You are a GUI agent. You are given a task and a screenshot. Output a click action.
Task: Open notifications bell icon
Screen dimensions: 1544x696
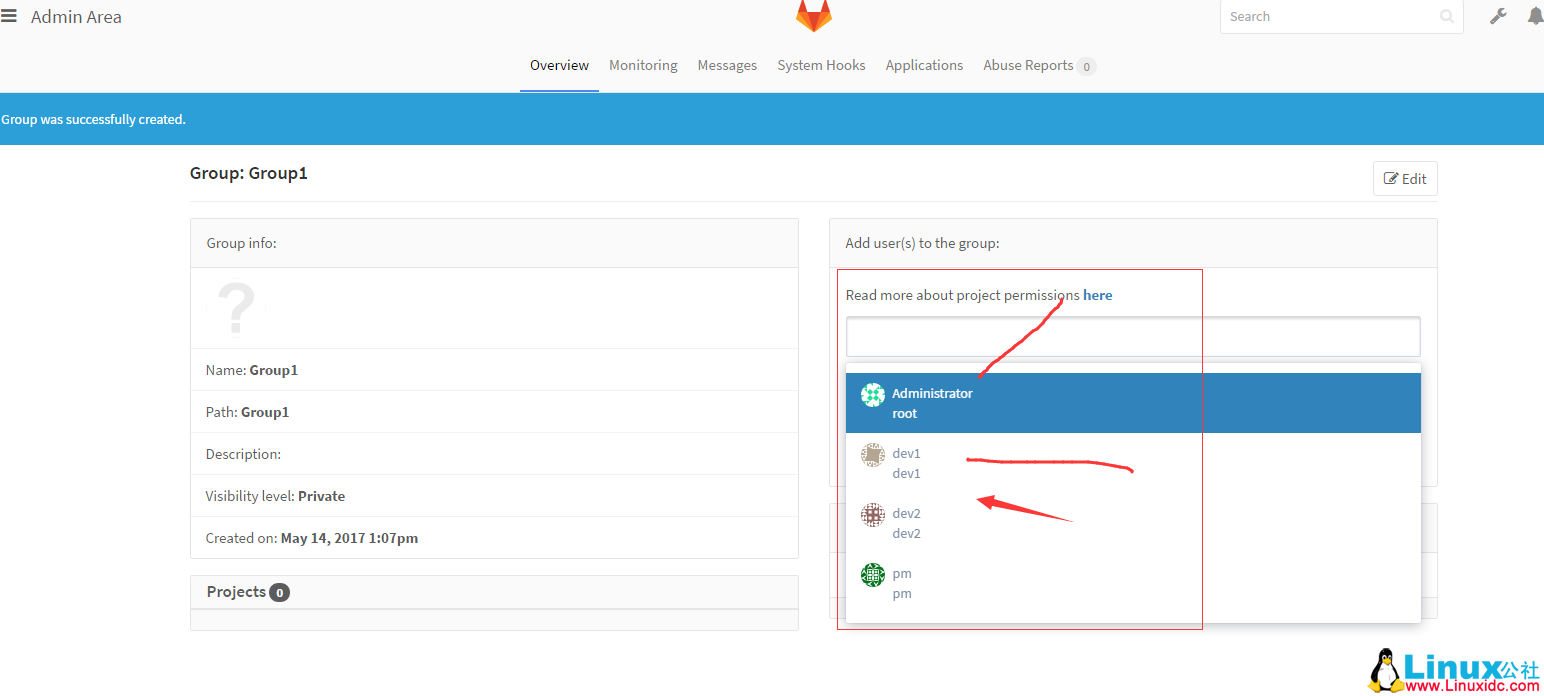[1535, 16]
